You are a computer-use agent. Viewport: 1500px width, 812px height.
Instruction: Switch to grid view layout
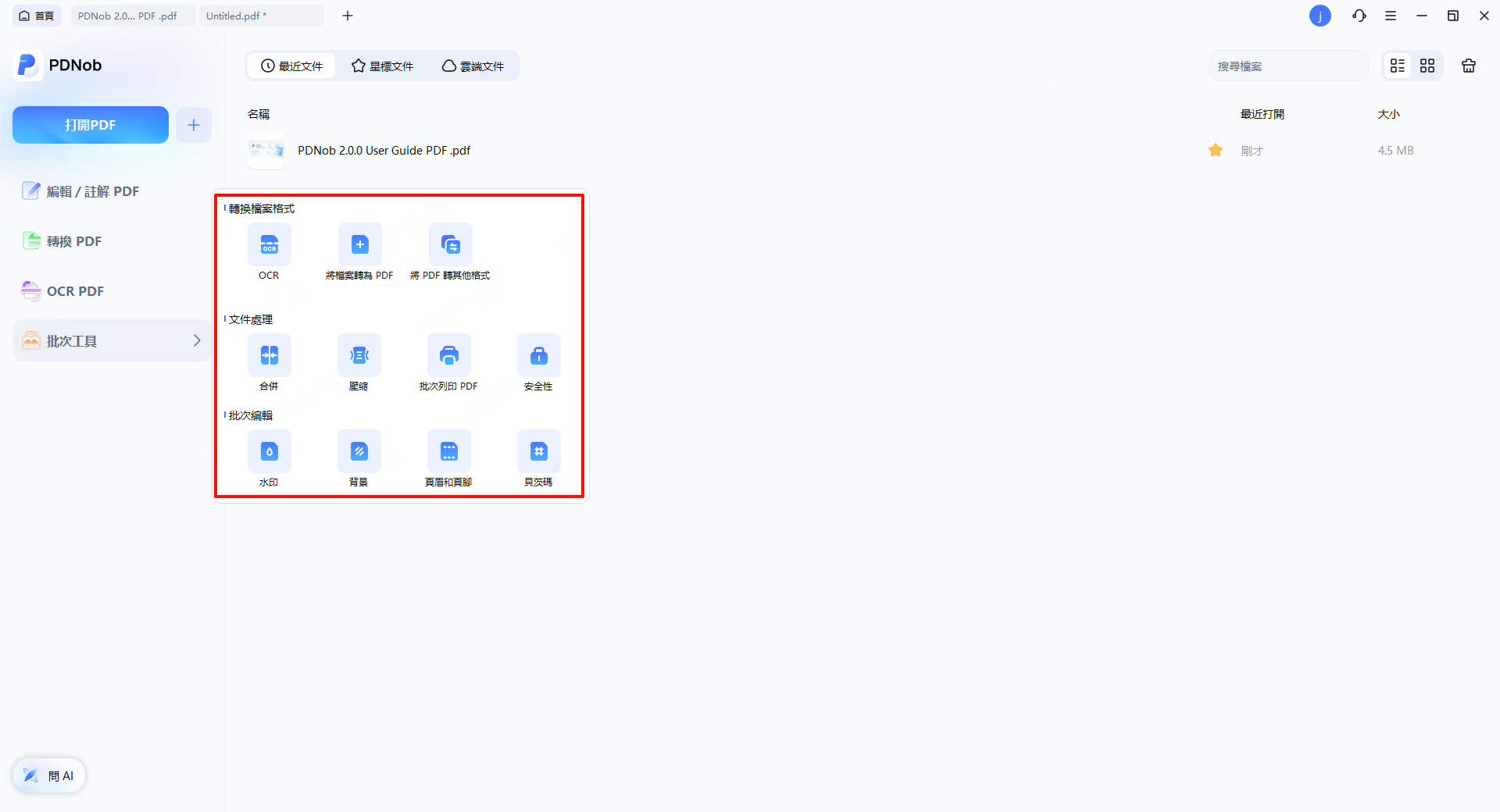(1427, 66)
